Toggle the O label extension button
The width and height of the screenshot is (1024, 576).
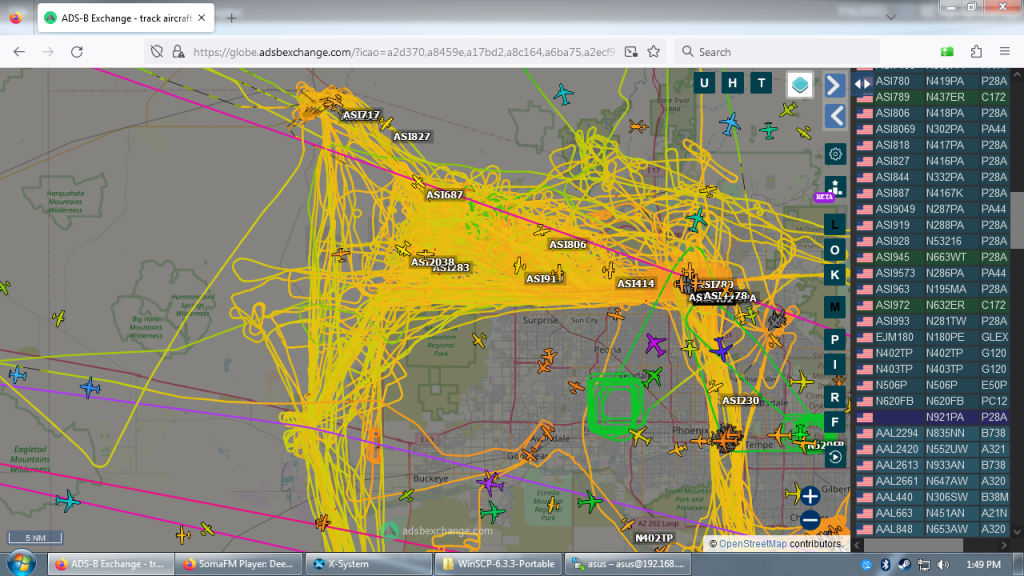pyautogui.click(x=835, y=250)
